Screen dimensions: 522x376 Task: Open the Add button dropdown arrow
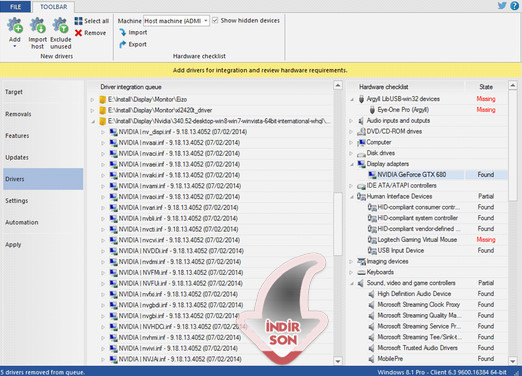point(15,46)
